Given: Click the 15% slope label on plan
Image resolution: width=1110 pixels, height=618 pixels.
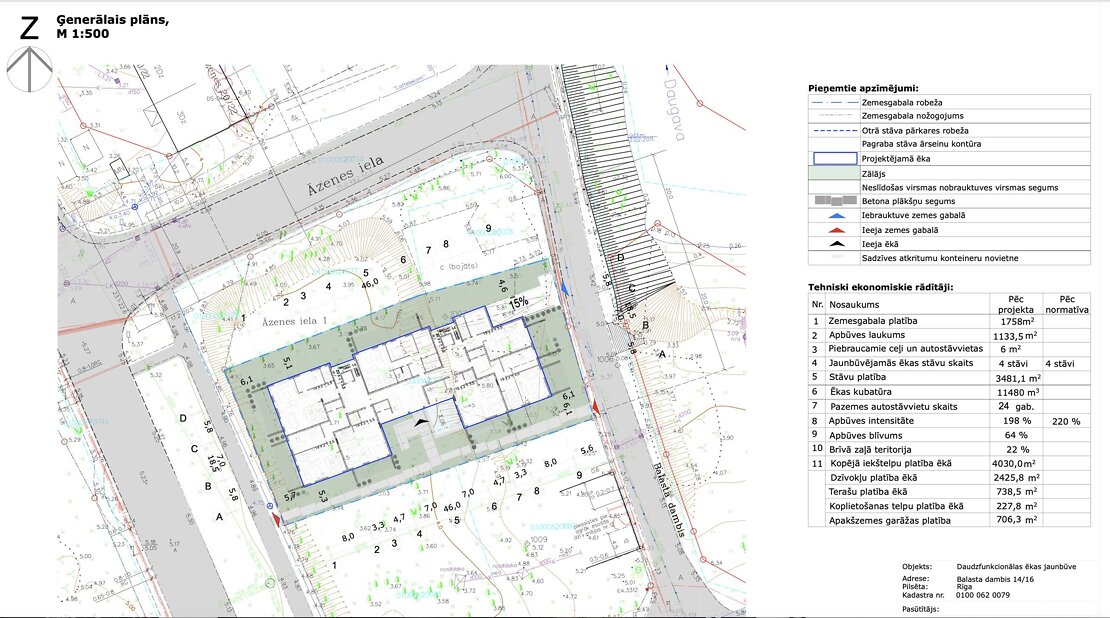Looking at the screenshot, I should tap(519, 301).
